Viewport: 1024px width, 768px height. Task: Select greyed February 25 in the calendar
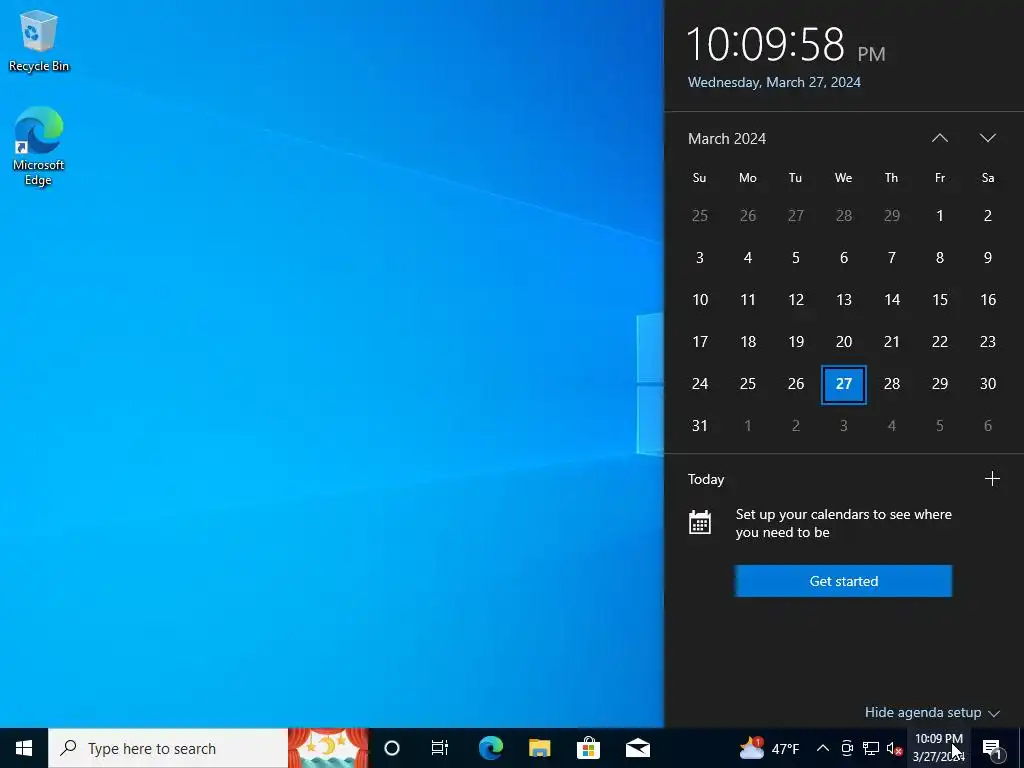[699, 216]
